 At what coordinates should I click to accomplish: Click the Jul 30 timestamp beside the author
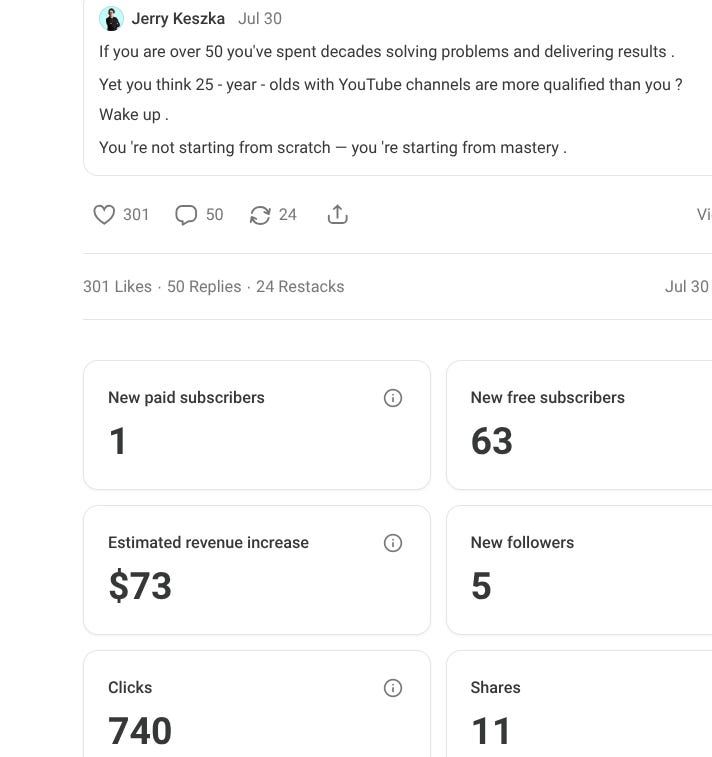point(260,19)
